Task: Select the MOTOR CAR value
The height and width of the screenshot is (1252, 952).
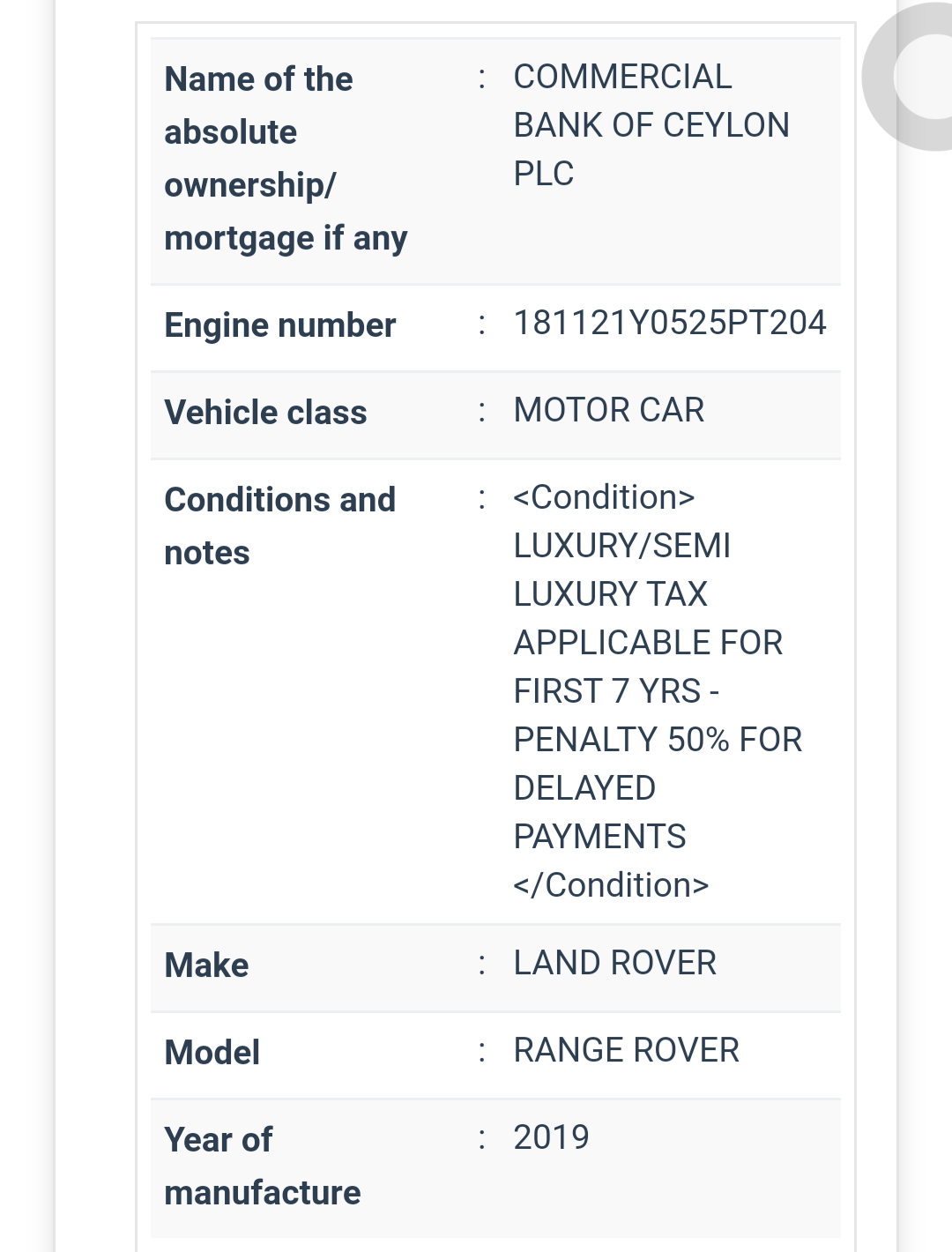Action: [609, 410]
